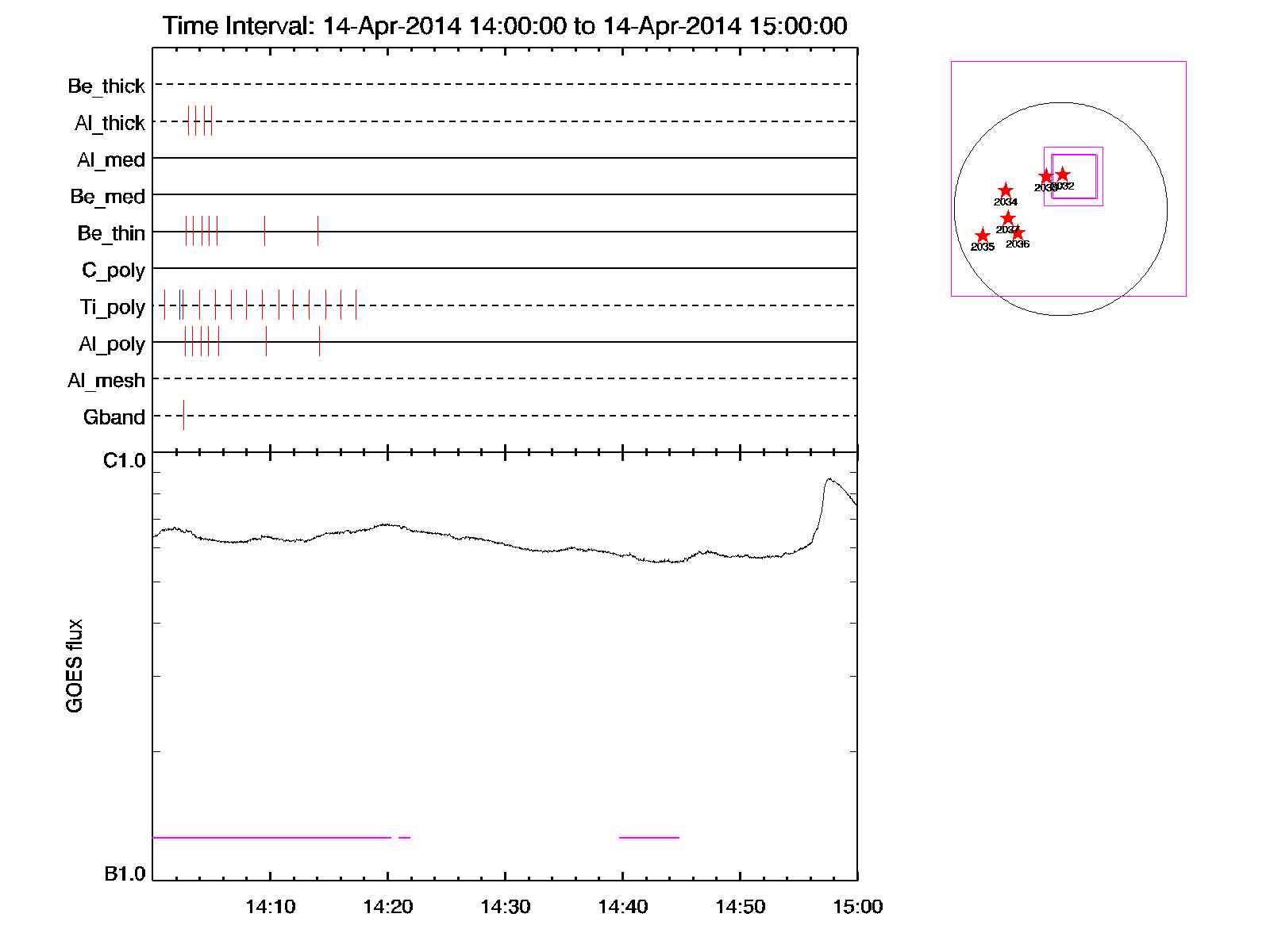Select the Al_mesh filter label

coord(106,381)
